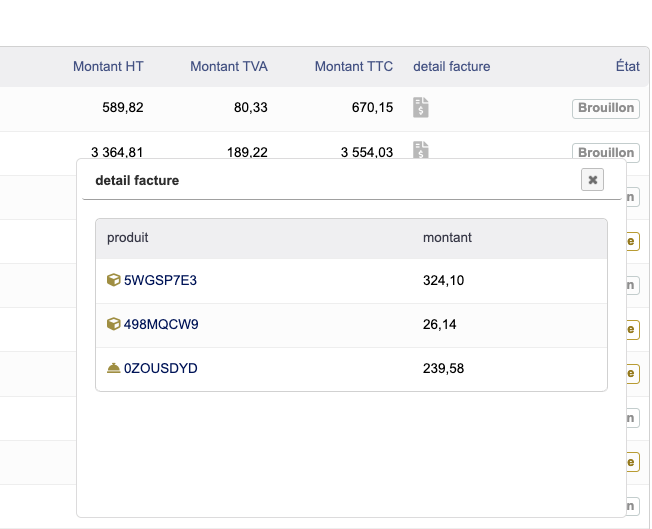Sort by the Montant HT column header

(x=108, y=66)
